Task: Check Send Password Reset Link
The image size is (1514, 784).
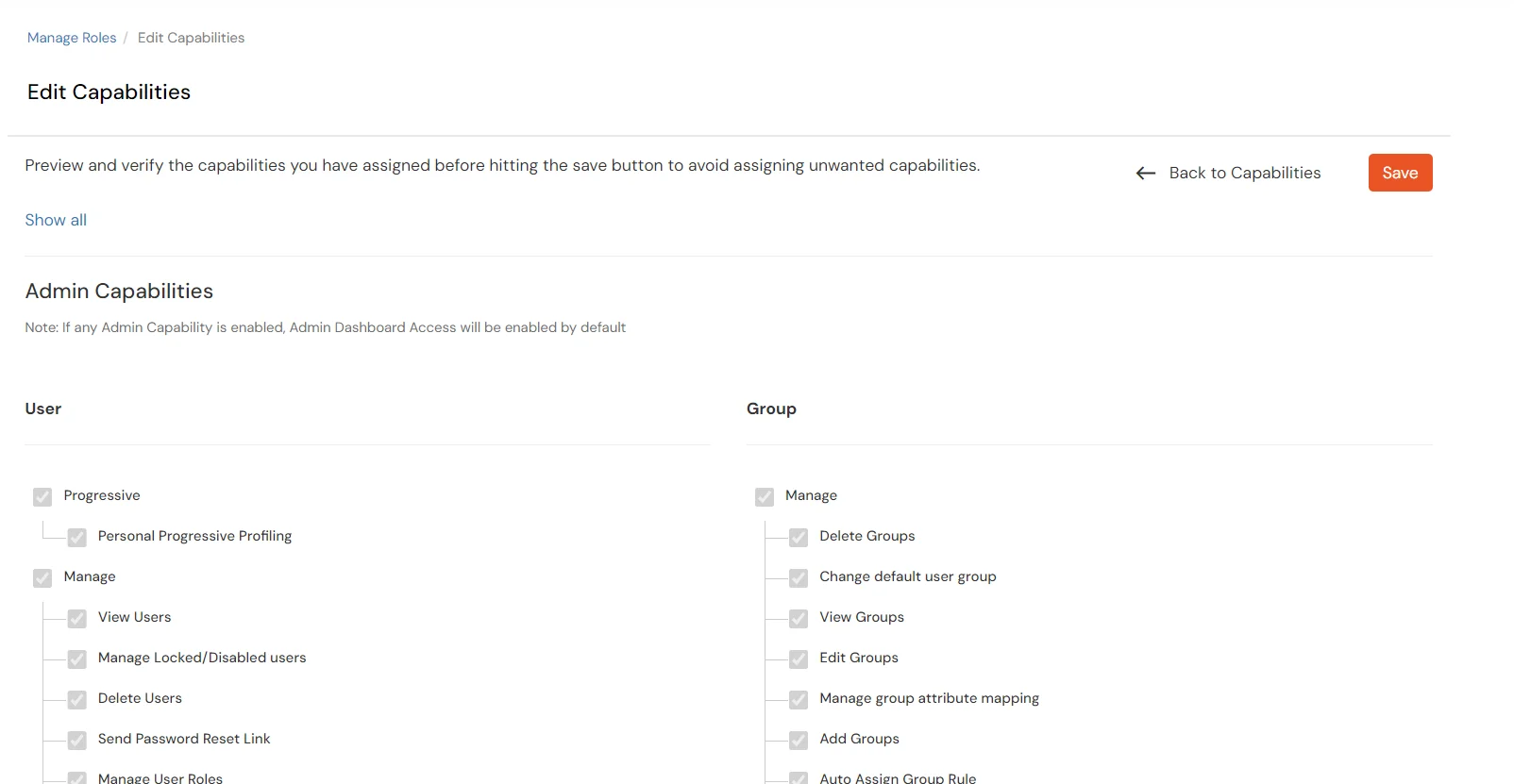Action: (x=77, y=741)
